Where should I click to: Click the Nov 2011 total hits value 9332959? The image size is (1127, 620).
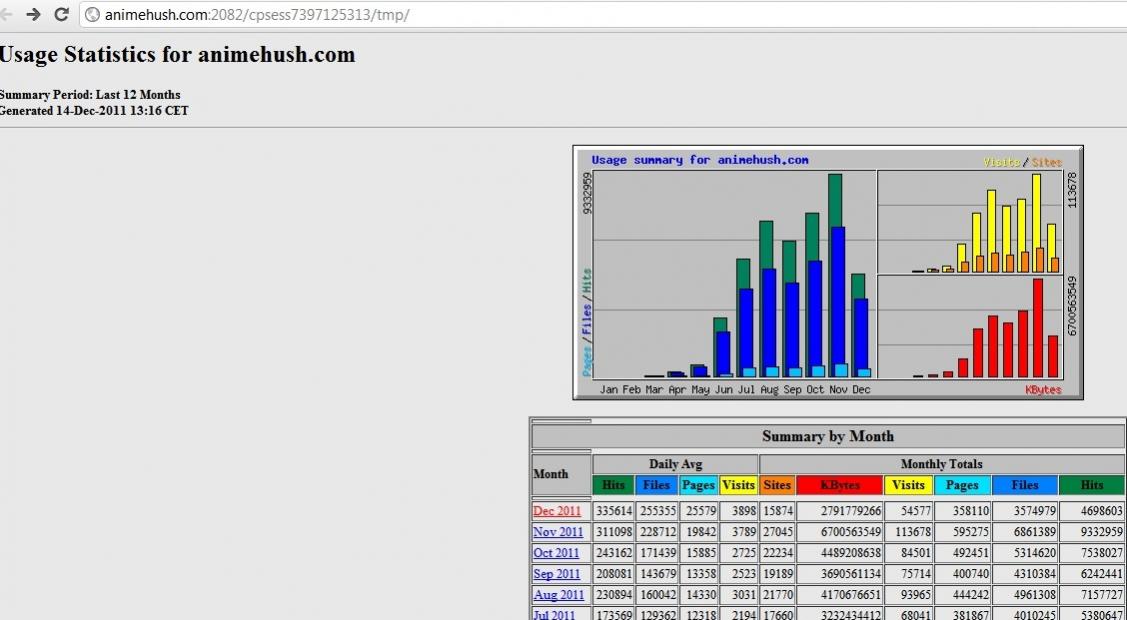[x=1101, y=532]
